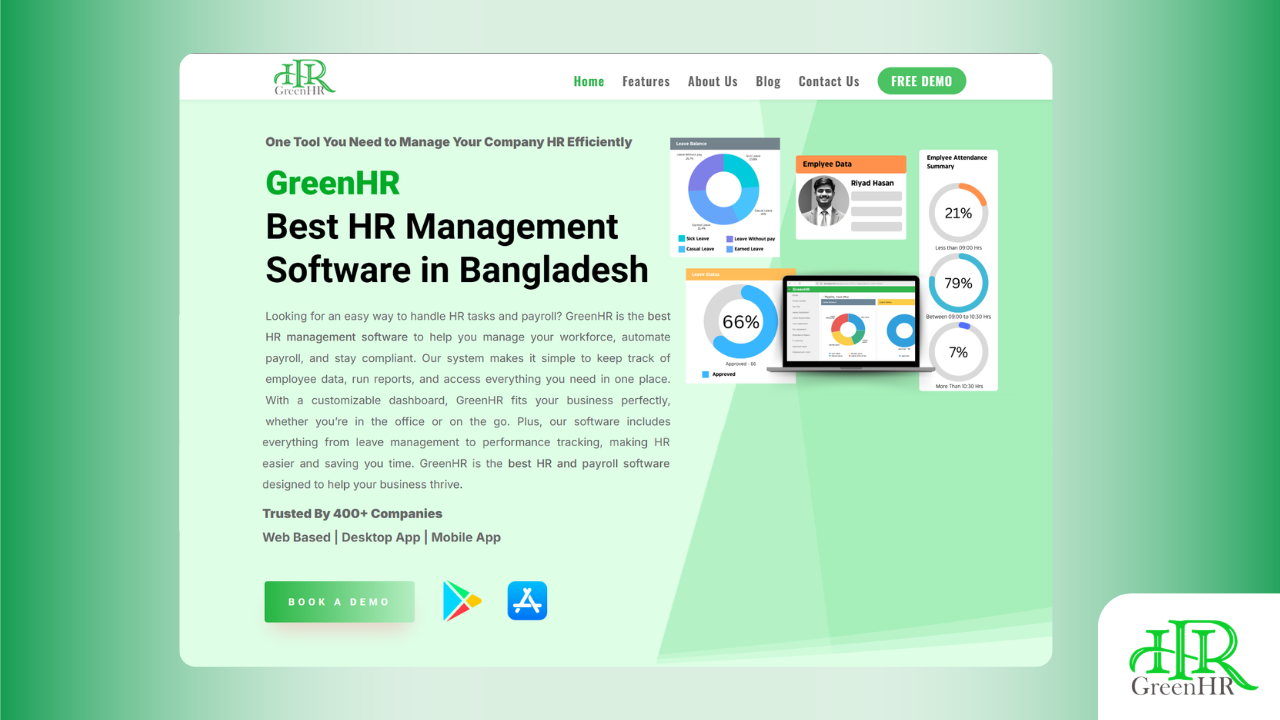Go to Contact Us

pos(828,81)
